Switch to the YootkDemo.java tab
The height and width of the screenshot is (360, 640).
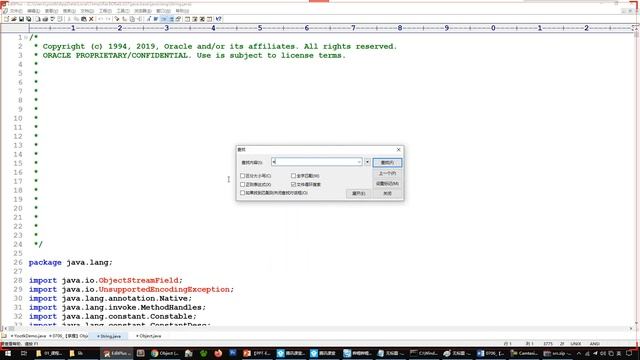click(x=28, y=336)
